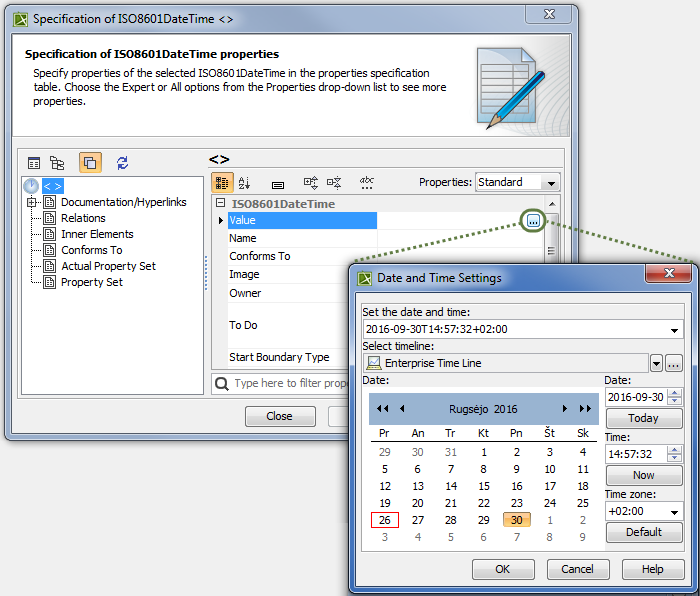The width and height of the screenshot is (700, 596).
Task: Collapse the ISO8601DateTime properties group
Action: 220,203
